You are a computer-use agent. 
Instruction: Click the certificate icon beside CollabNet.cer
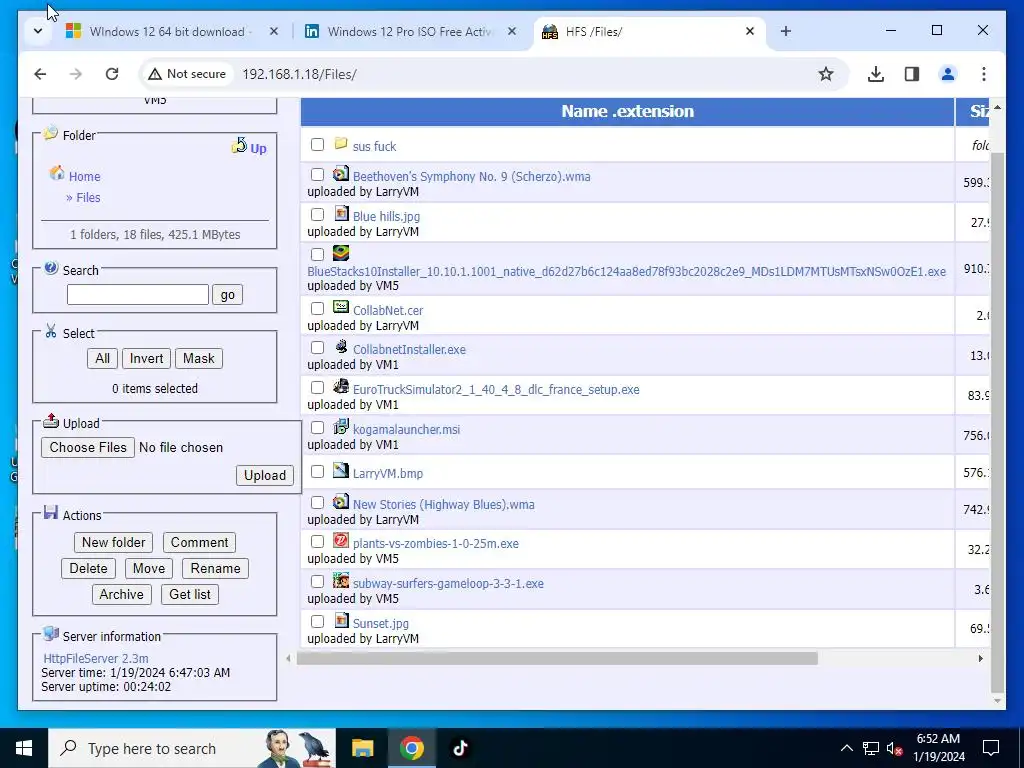[x=341, y=307]
